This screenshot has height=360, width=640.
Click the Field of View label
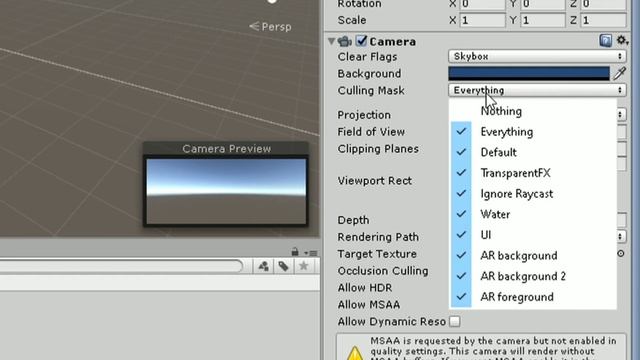tap(371, 132)
